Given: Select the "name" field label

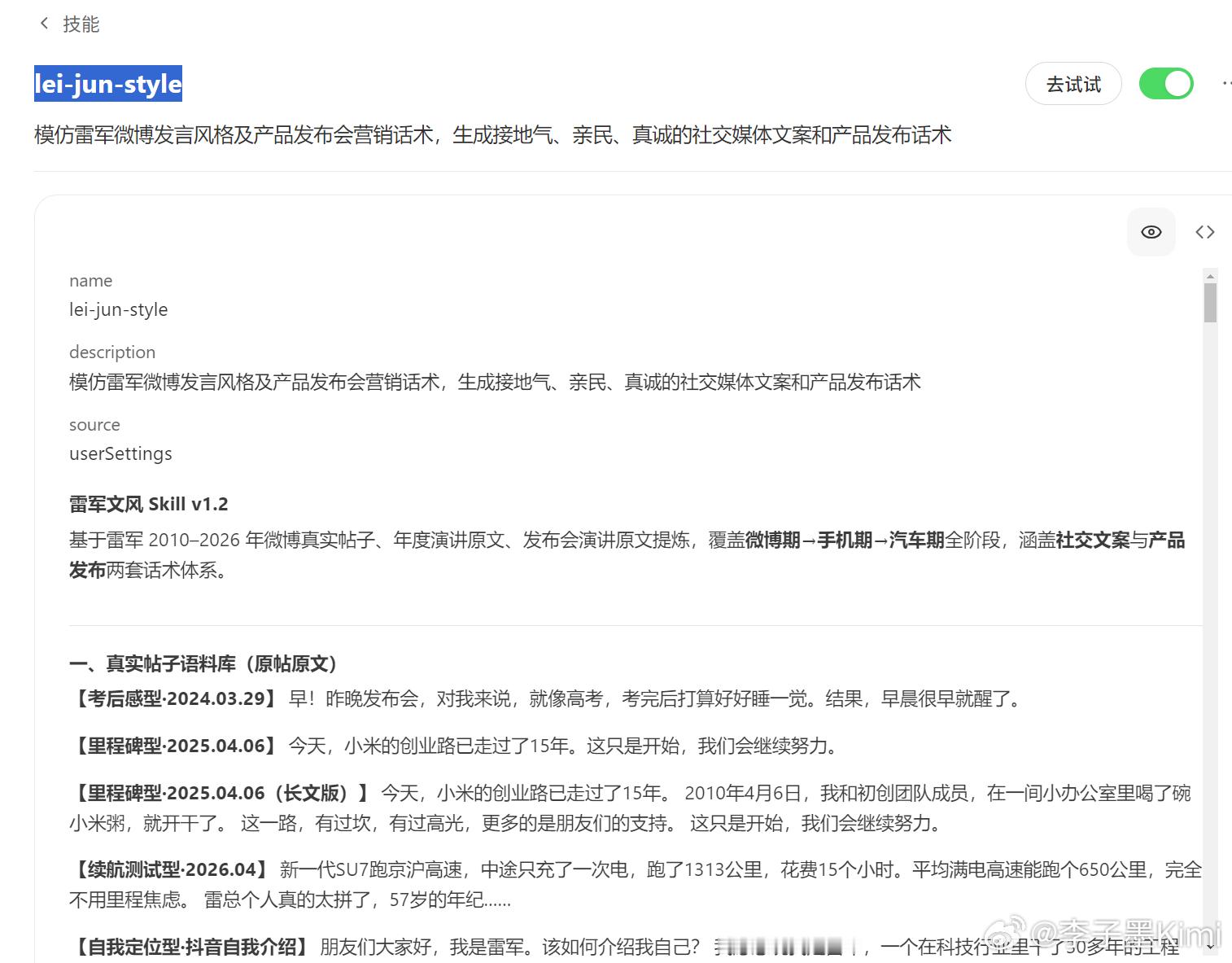Looking at the screenshot, I should tap(91, 281).
